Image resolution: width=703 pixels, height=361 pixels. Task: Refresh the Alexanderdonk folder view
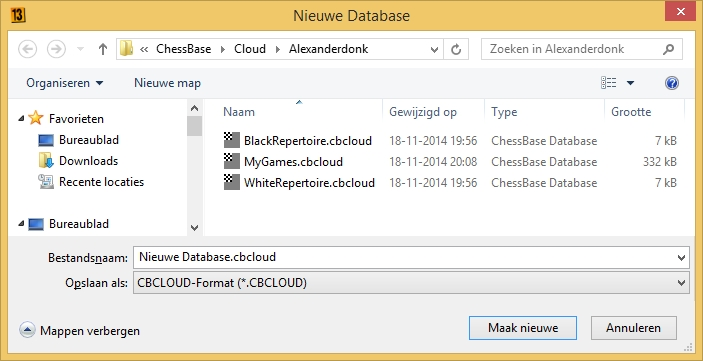[x=456, y=49]
